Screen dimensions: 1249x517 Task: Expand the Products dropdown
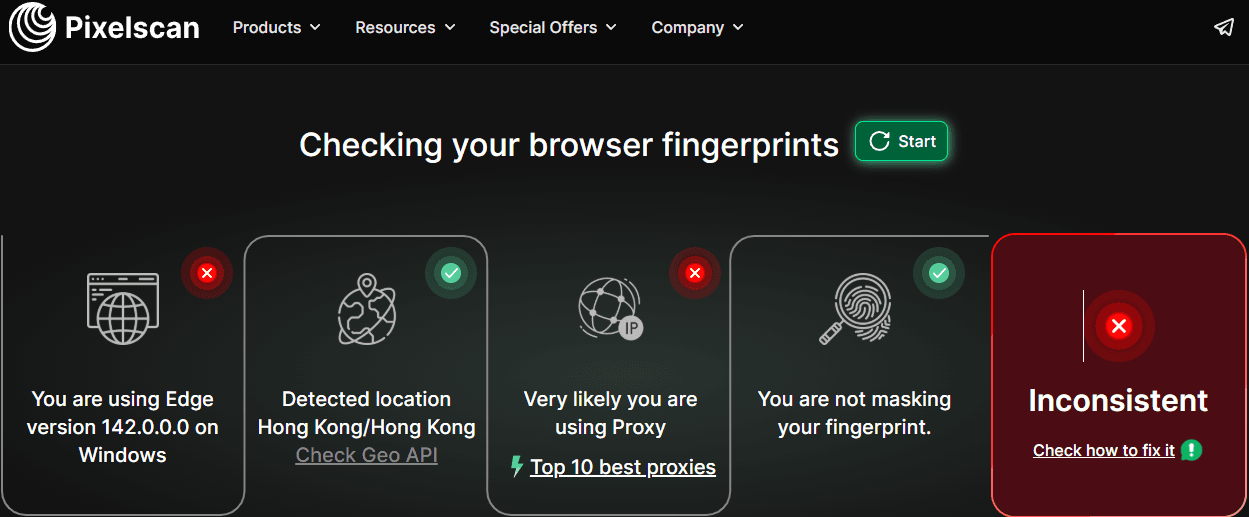coord(276,28)
